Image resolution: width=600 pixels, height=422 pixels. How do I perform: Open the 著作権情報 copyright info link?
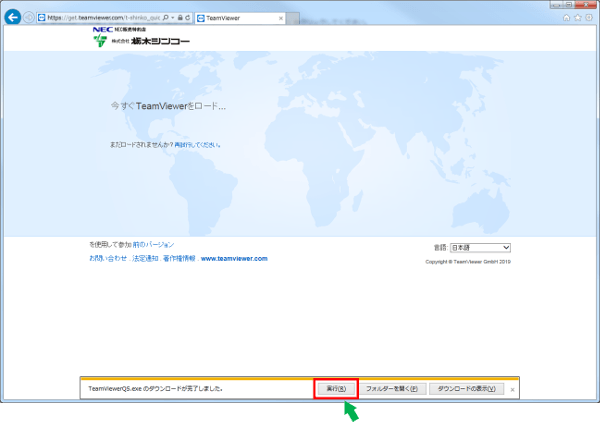coord(179,259)
